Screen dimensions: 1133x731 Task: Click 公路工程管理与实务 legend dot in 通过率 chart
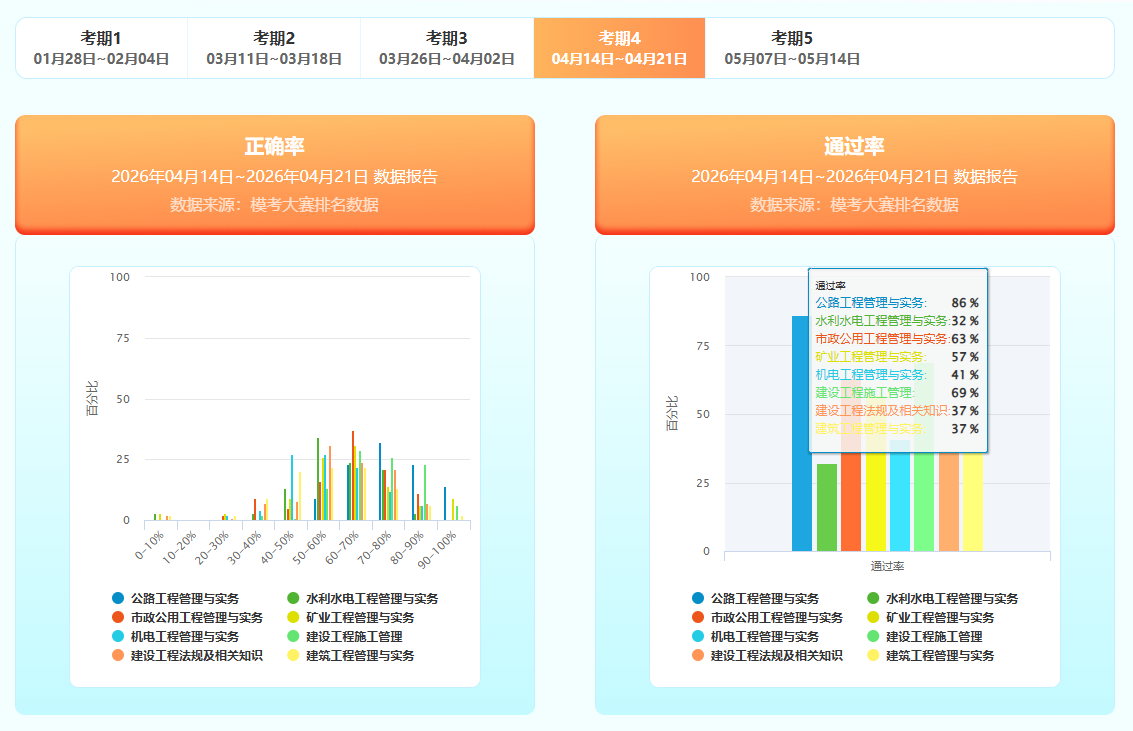697,598
